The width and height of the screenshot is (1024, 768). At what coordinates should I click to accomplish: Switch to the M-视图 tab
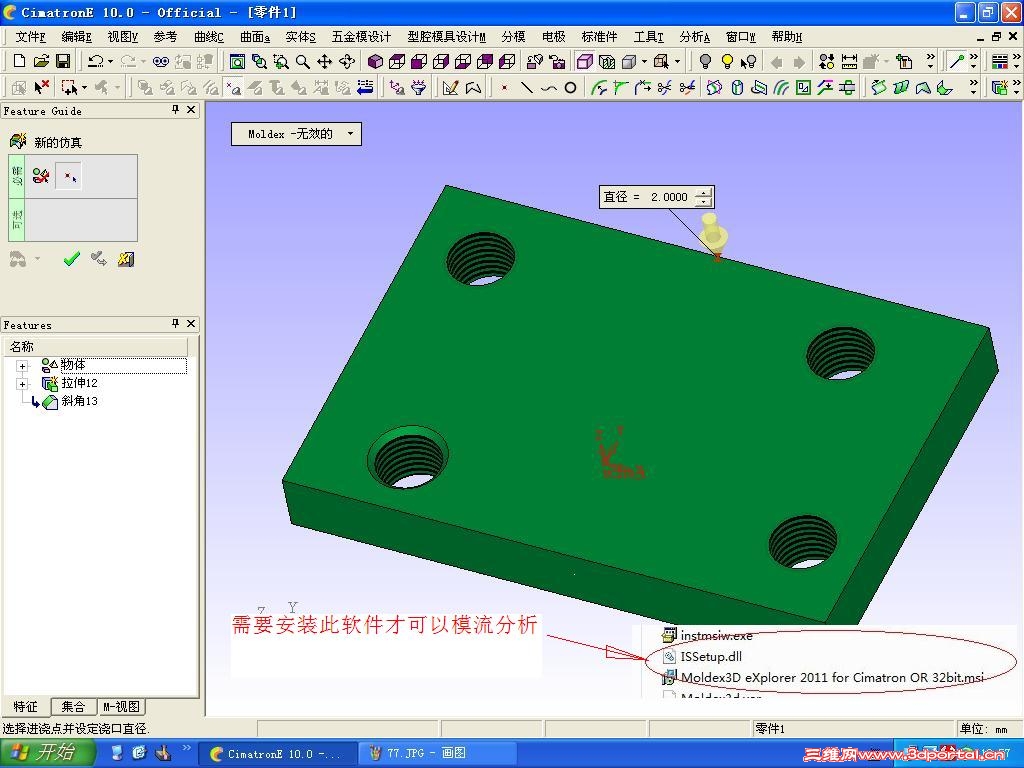click(121, 707)
